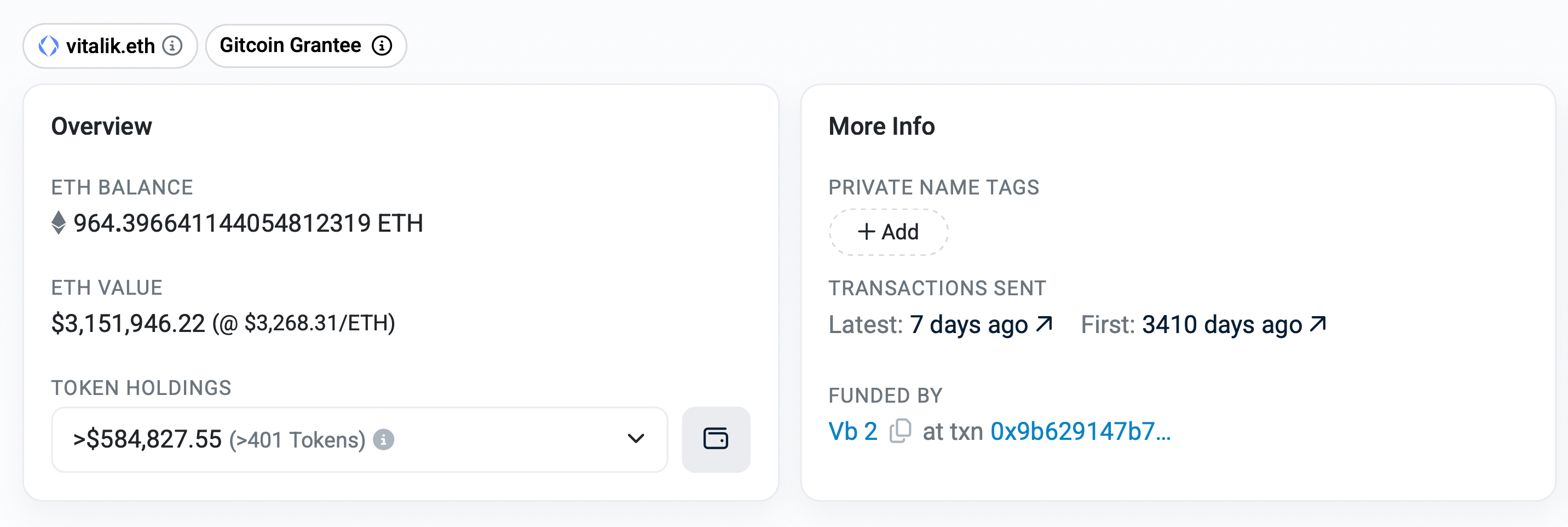The image size is (1568, 527).
Task: Click the token holdings info icon
Action: click(383, 439)
